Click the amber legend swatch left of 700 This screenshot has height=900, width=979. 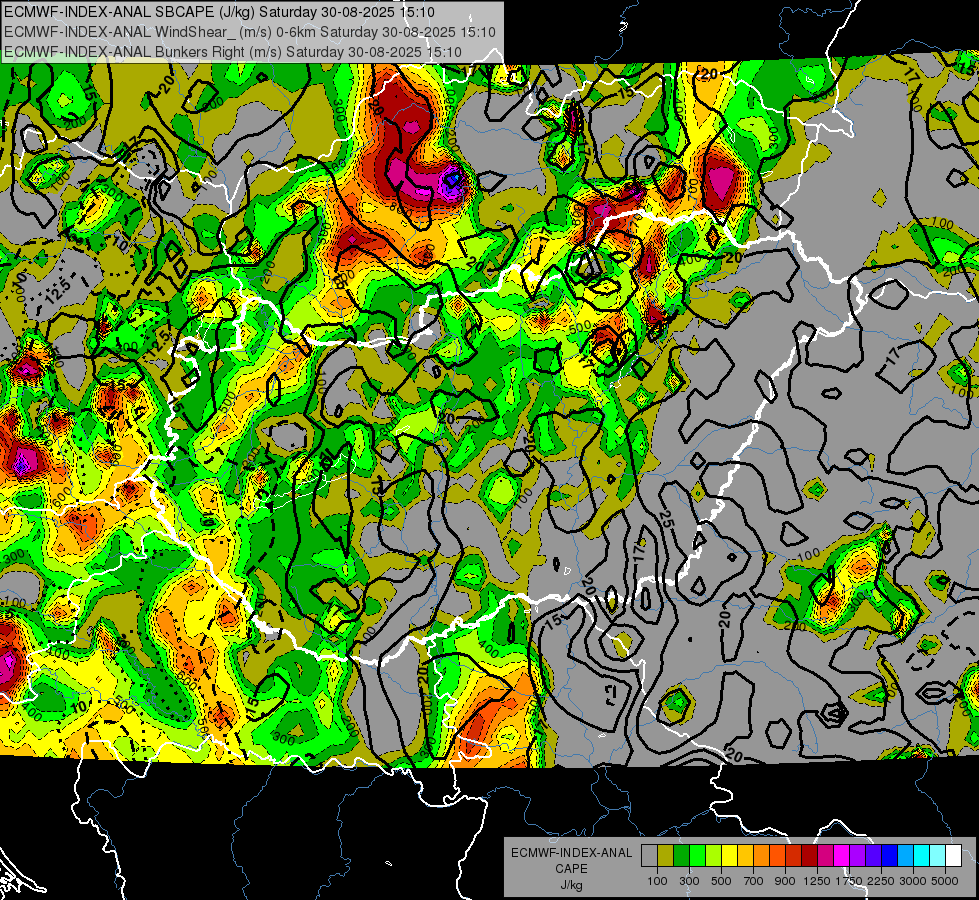pos(745,856)
